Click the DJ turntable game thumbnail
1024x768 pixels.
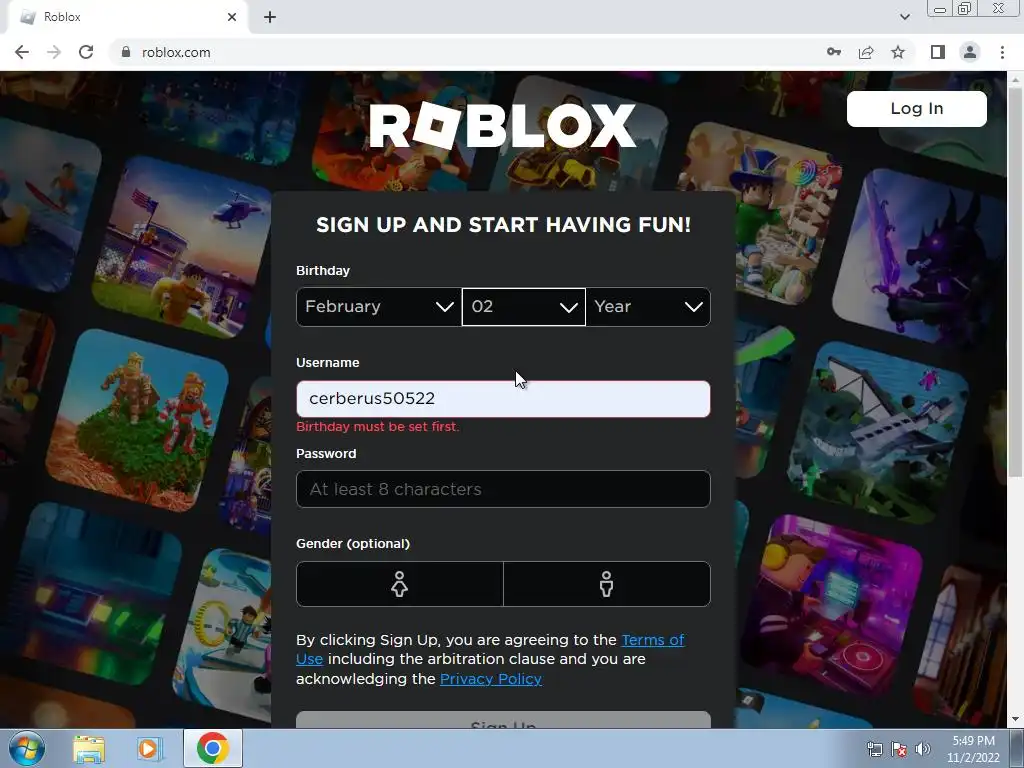click(x=832, y=605)
